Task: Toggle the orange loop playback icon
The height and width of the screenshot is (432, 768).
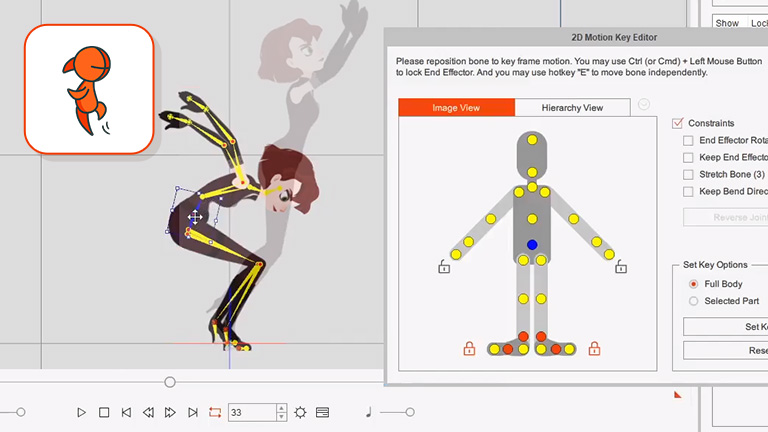Action: [x=215, y=412]
